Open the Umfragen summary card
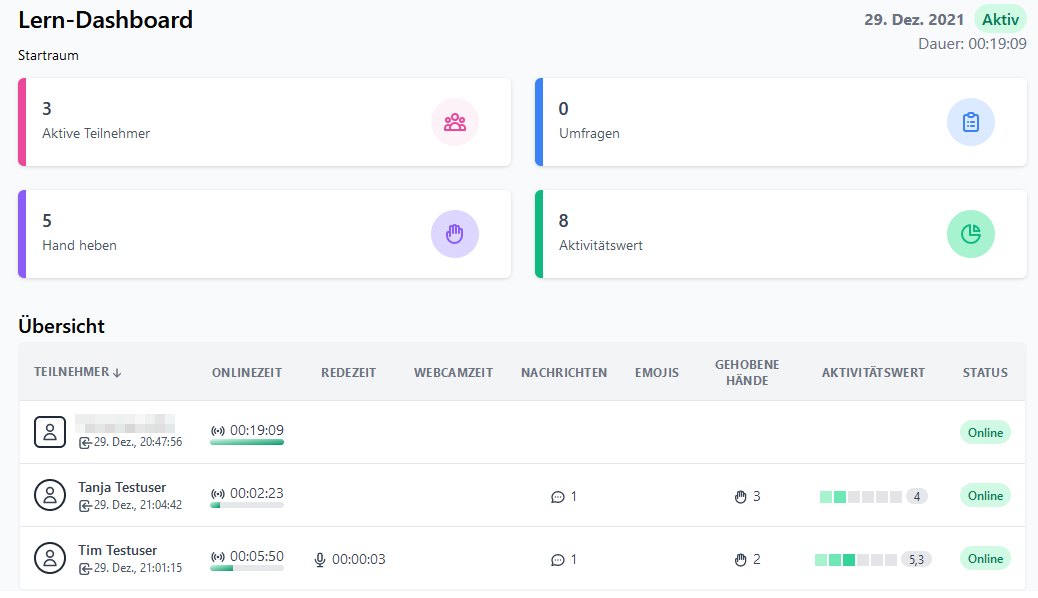Screen dimensions: 1038x598 coord(780,122)
